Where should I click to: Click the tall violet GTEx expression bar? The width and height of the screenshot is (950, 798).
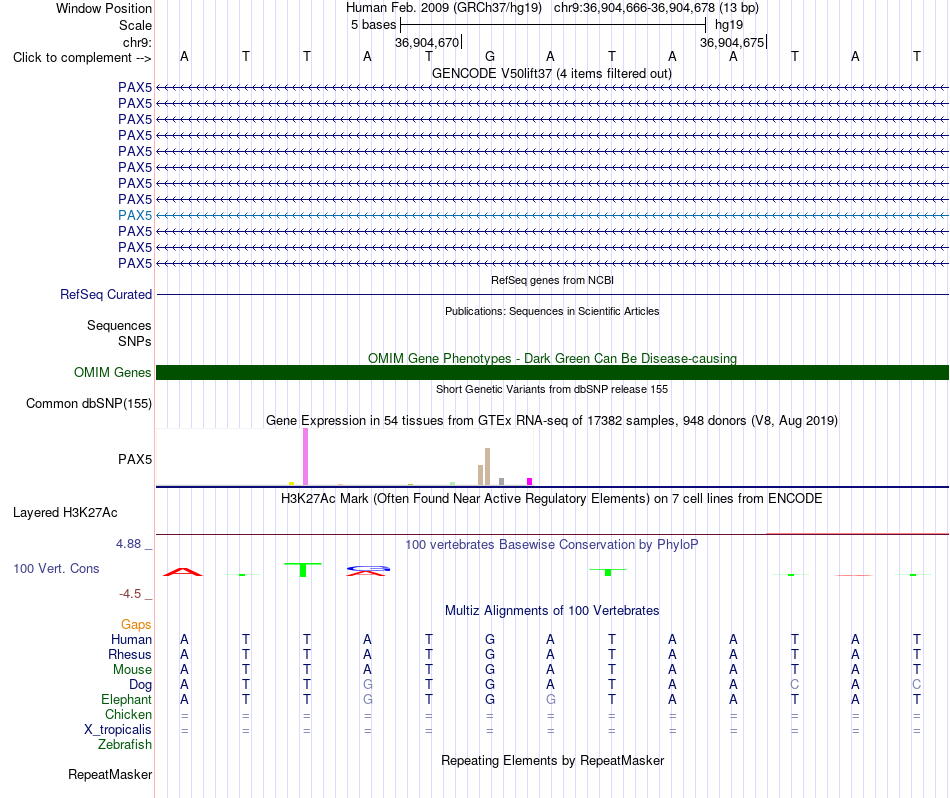coord(305,457)
